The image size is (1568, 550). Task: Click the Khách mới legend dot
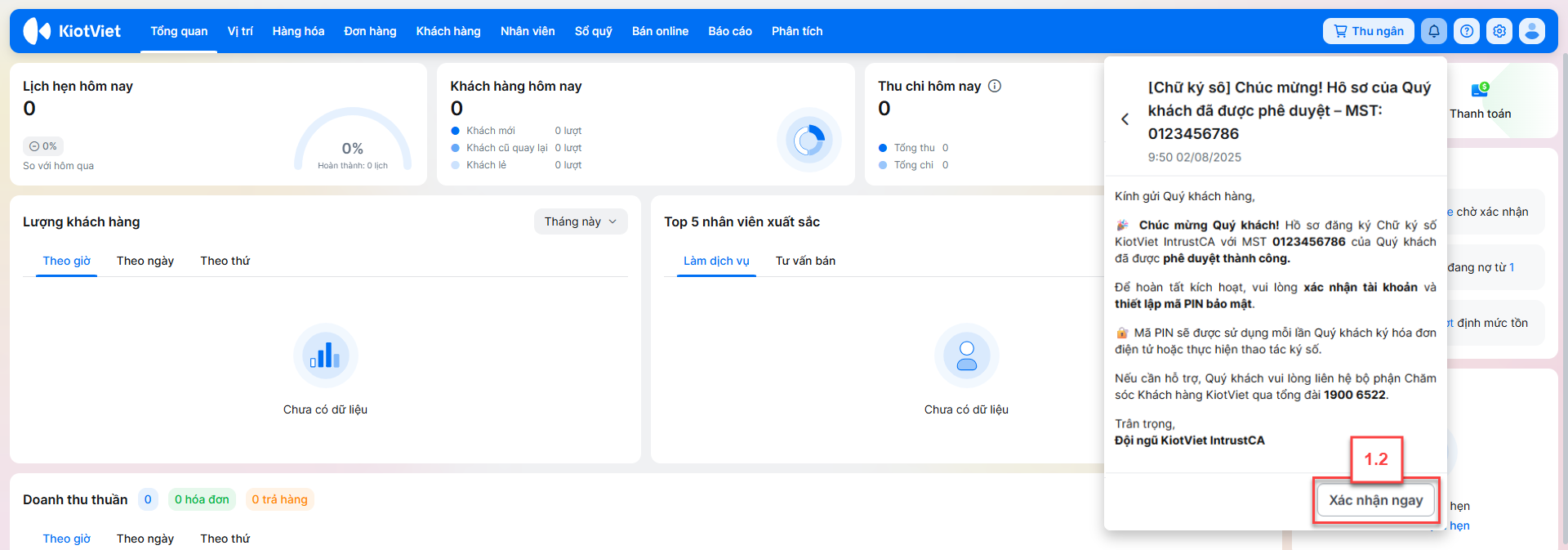[x=456, y=131]
